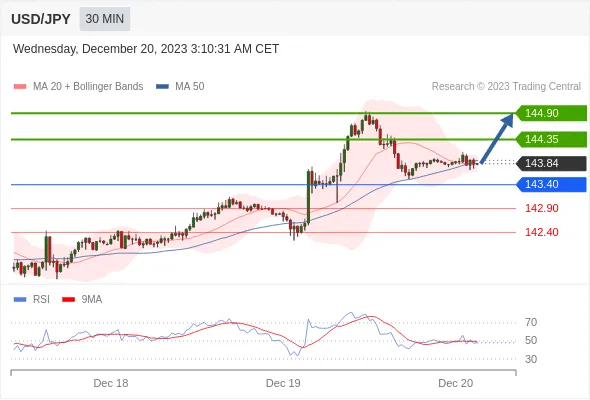
Task: Click the Dec 20 date axis label
Action: 456,383
